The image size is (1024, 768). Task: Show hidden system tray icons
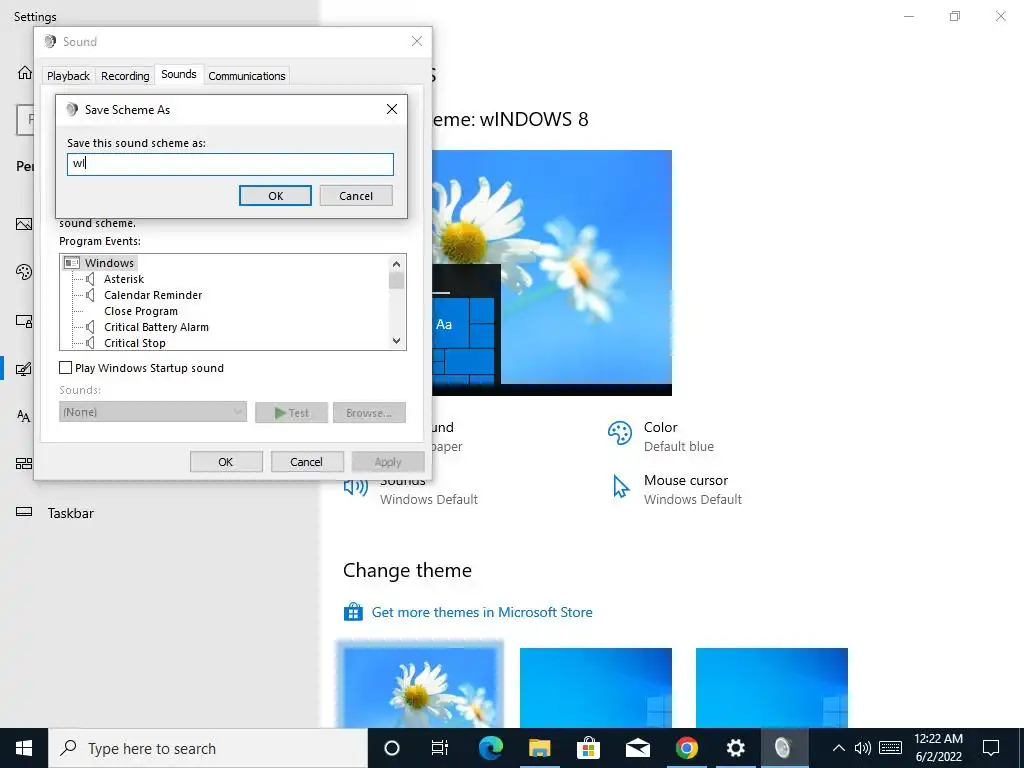pos(839,748)
